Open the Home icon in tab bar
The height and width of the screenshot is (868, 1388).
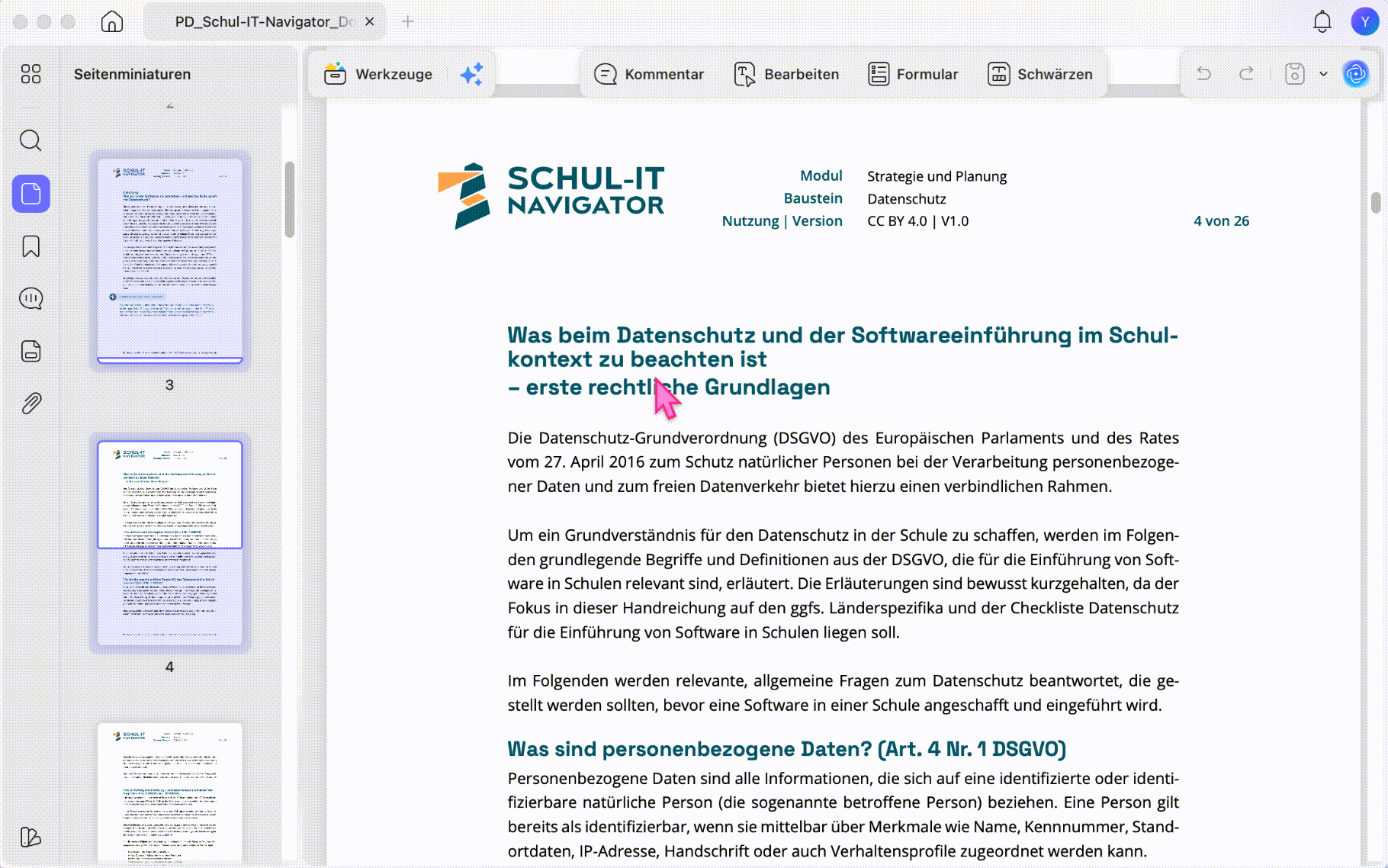click(x=112, y=21)
